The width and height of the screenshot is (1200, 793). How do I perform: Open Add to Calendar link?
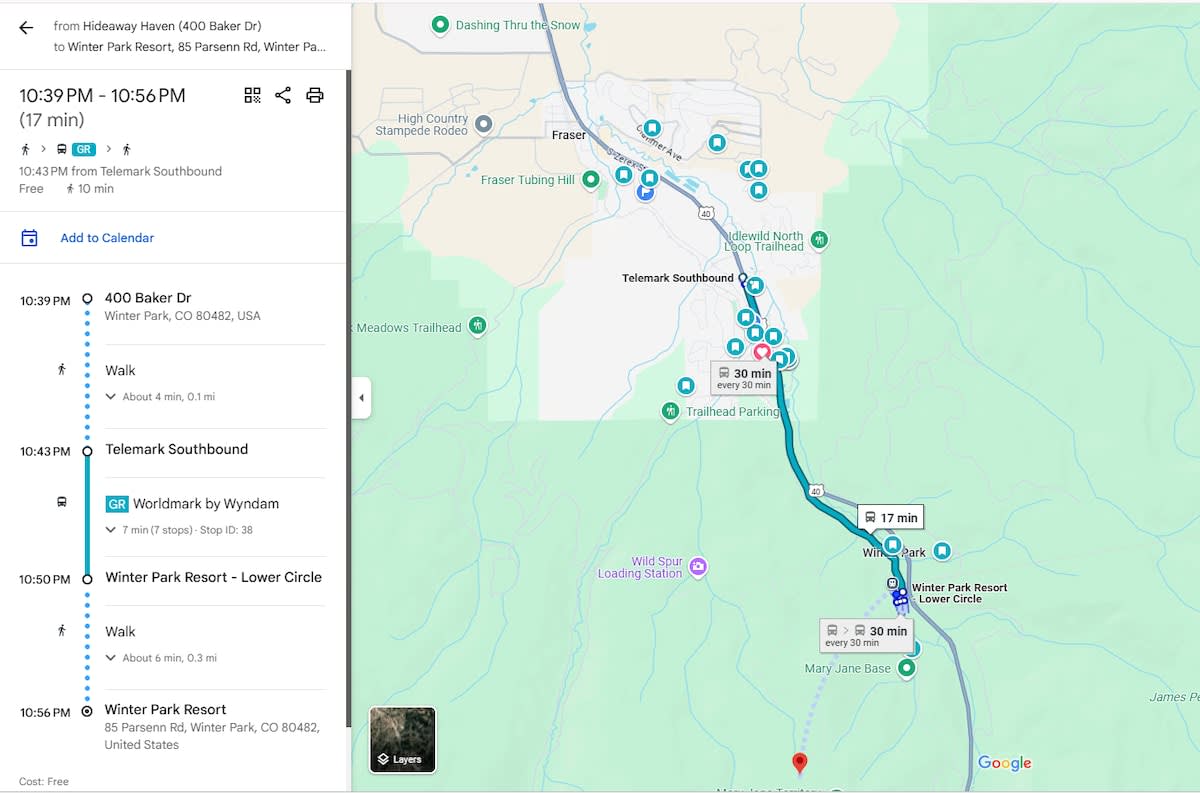[107, 238]
